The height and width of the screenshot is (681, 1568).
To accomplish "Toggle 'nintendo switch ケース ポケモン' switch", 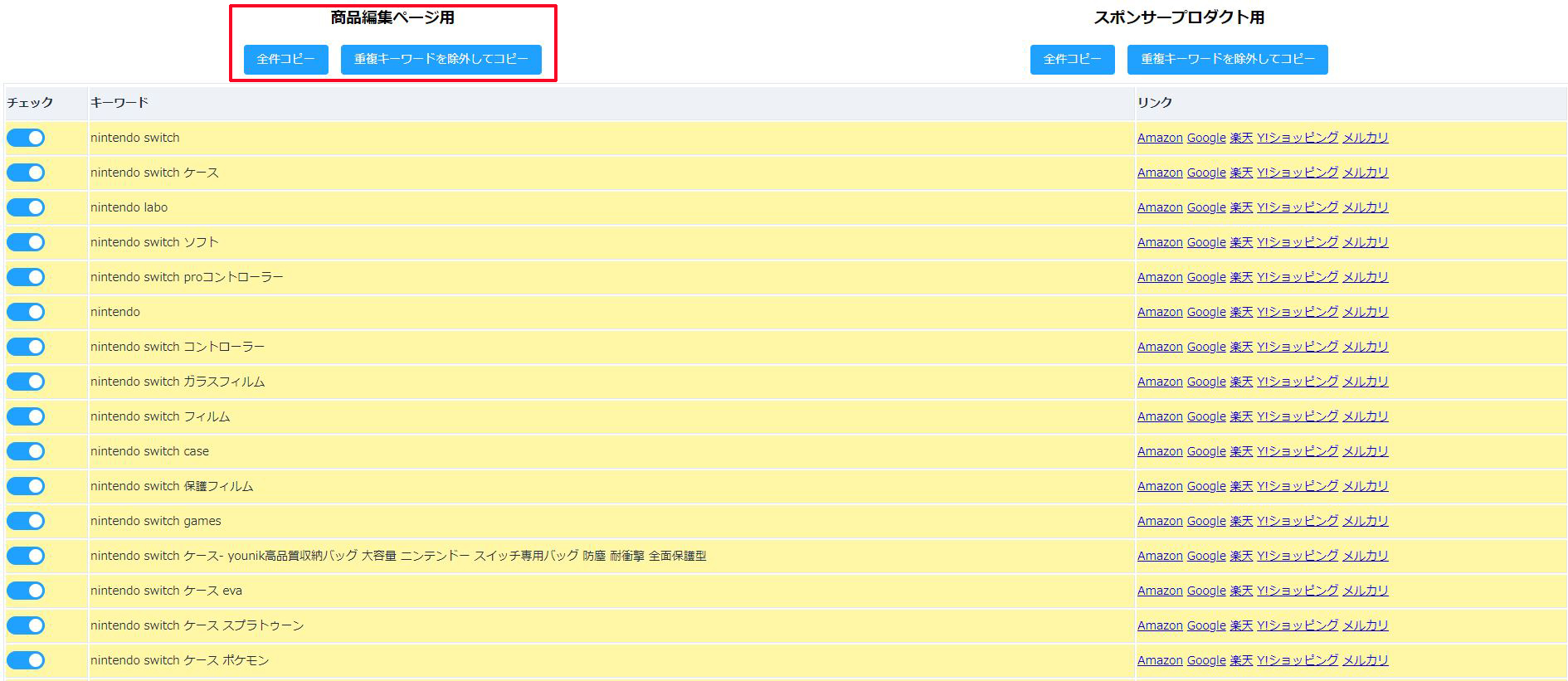I will (26, 660).
